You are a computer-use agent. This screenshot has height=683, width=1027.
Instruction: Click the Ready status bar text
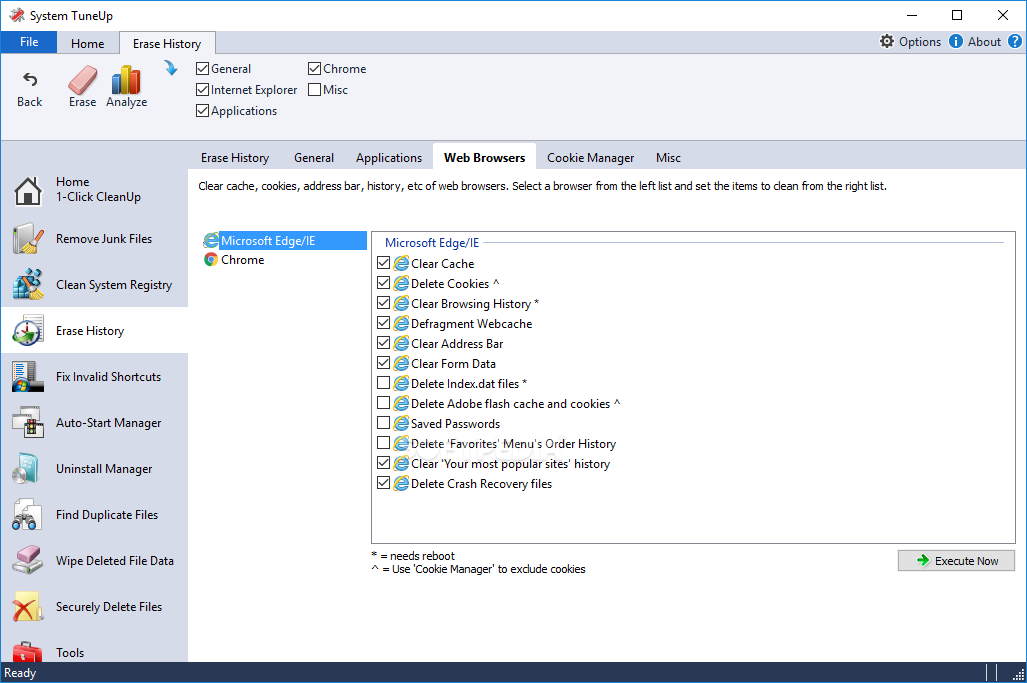tap(20, 673)
